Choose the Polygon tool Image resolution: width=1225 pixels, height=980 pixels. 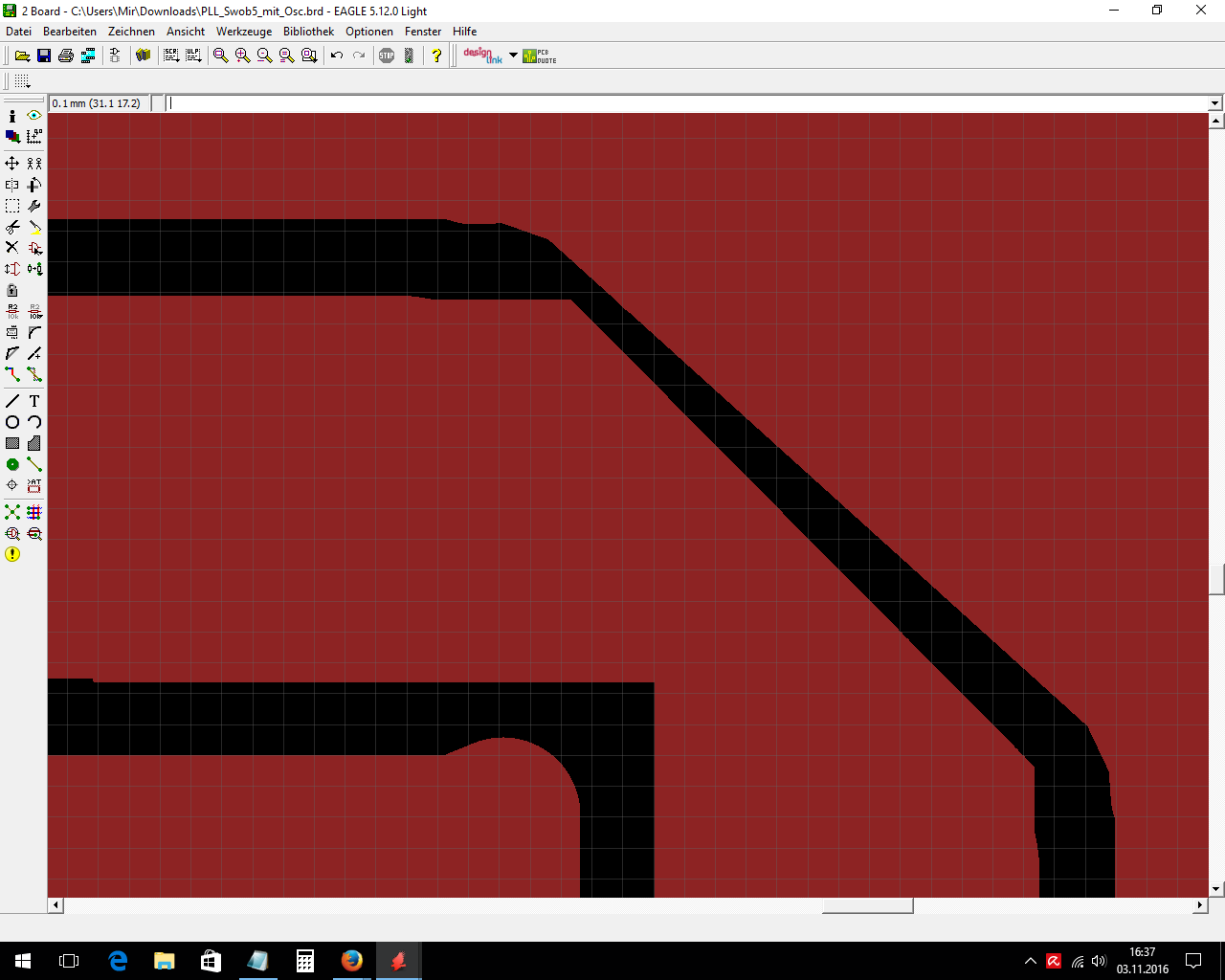(x=34, y=443)
